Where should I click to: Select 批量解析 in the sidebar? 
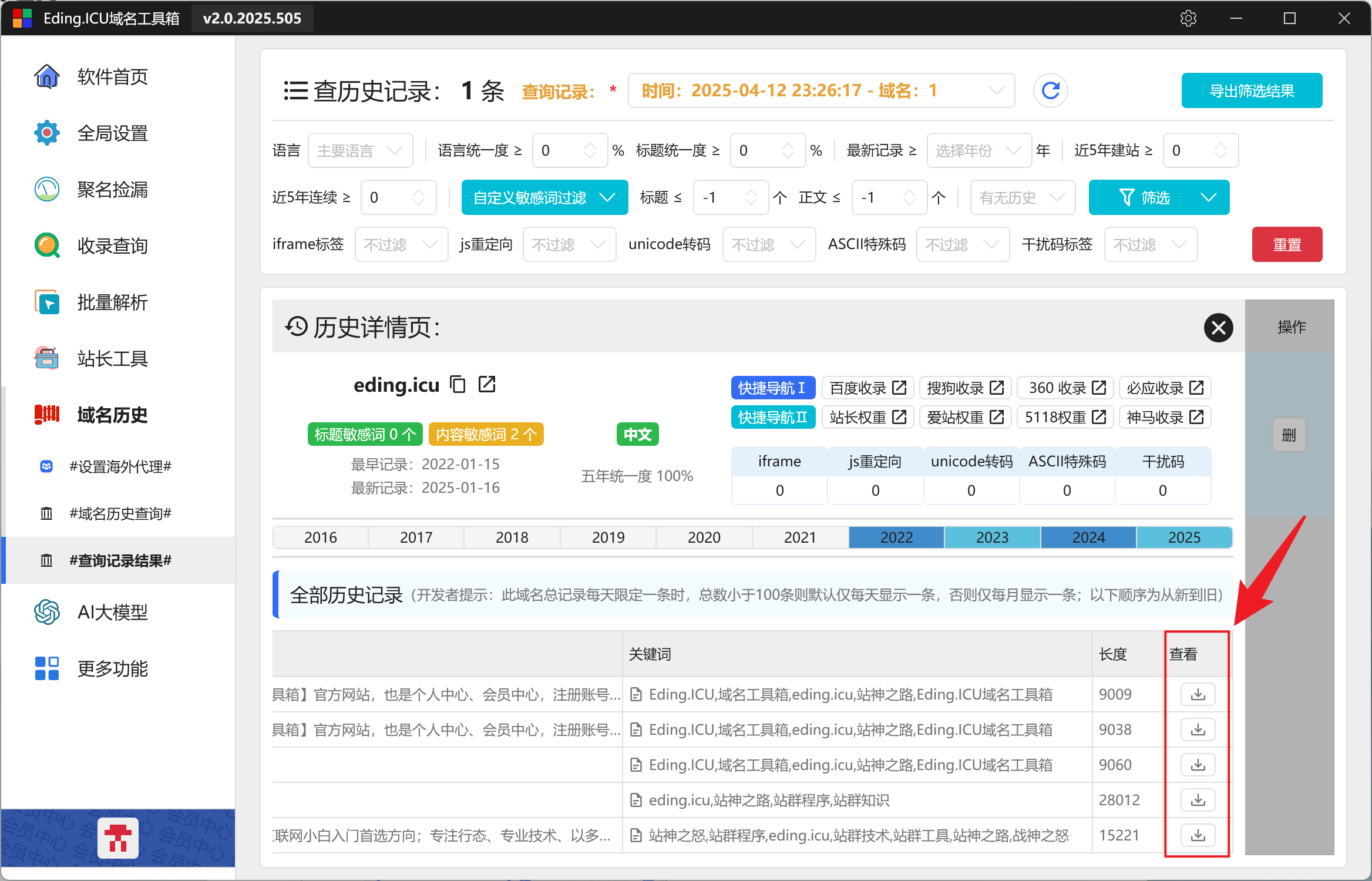tap(117, 302)
